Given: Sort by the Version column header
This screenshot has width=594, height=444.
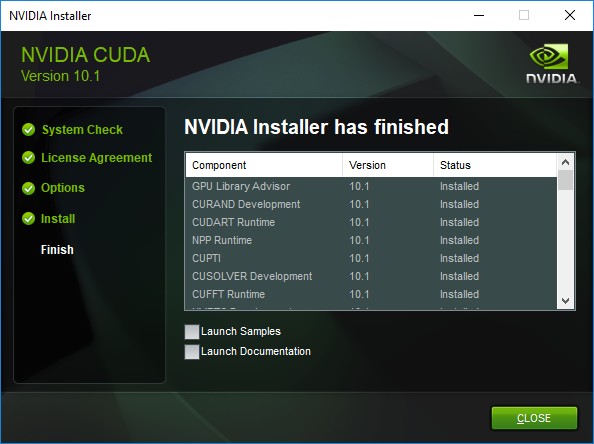Looking at the screenshot, I should [x=388, y=165].
